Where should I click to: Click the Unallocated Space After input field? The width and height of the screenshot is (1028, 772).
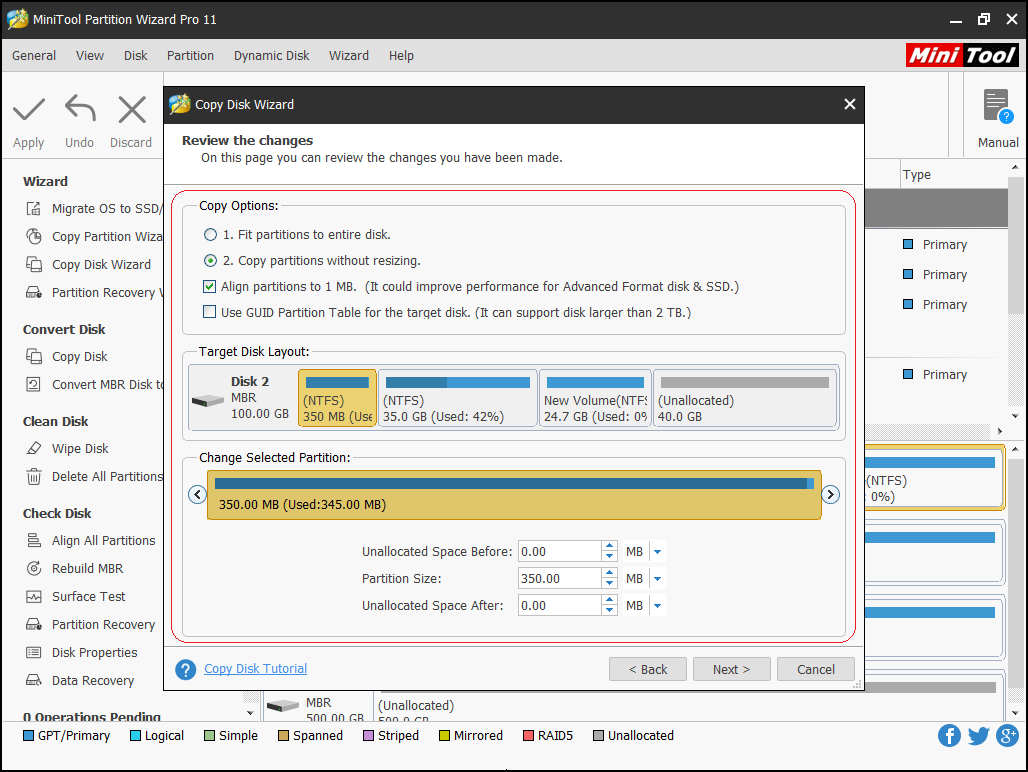pos(560,606)
